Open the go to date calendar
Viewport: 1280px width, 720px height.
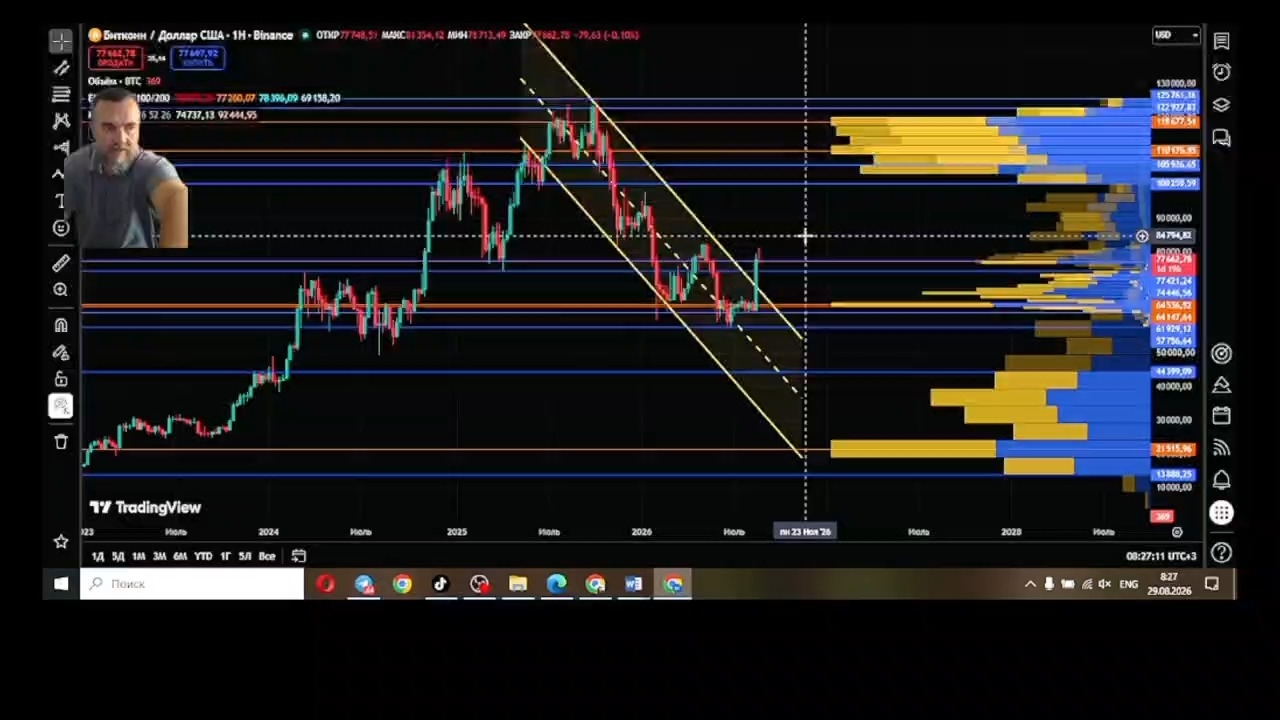click(x=299, y=556)
